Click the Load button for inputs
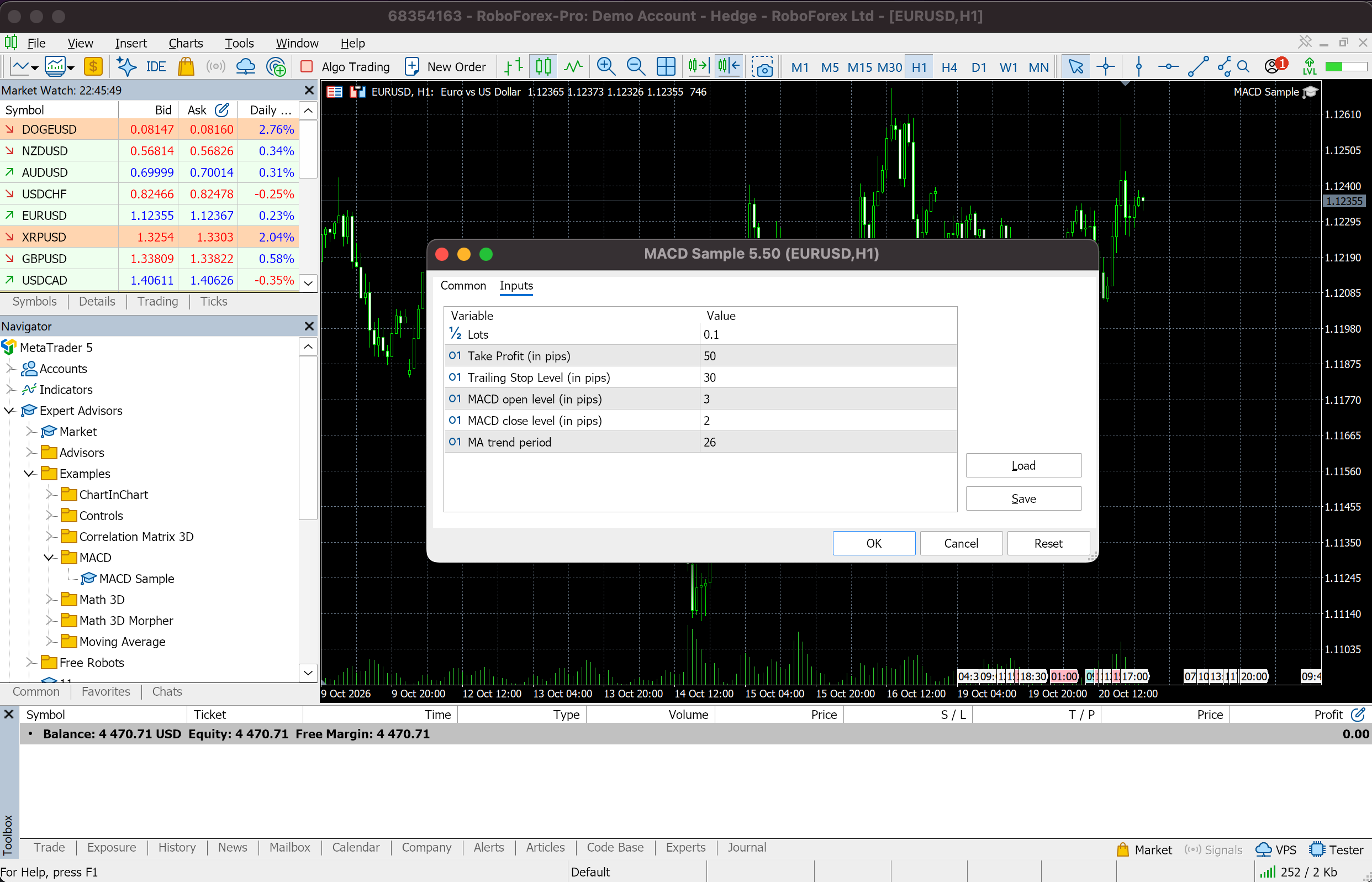 1023,465
